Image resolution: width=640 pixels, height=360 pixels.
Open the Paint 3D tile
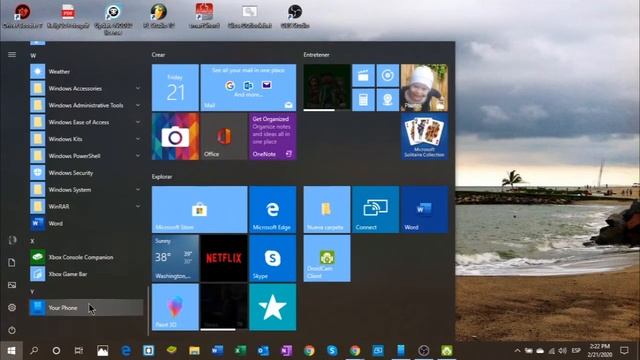tap(175, 307)
